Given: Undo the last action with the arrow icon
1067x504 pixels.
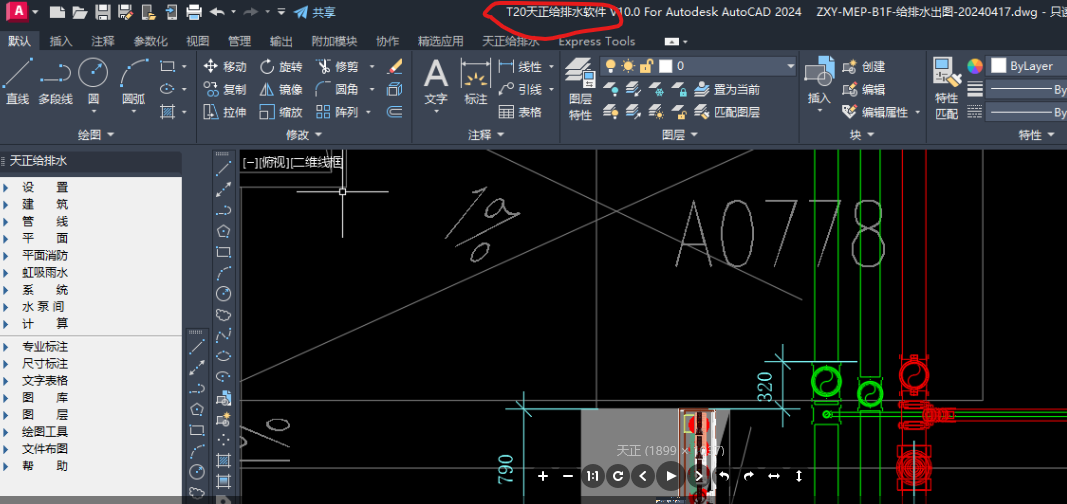Looking at the screenshot, I should (x=217, y=12).
